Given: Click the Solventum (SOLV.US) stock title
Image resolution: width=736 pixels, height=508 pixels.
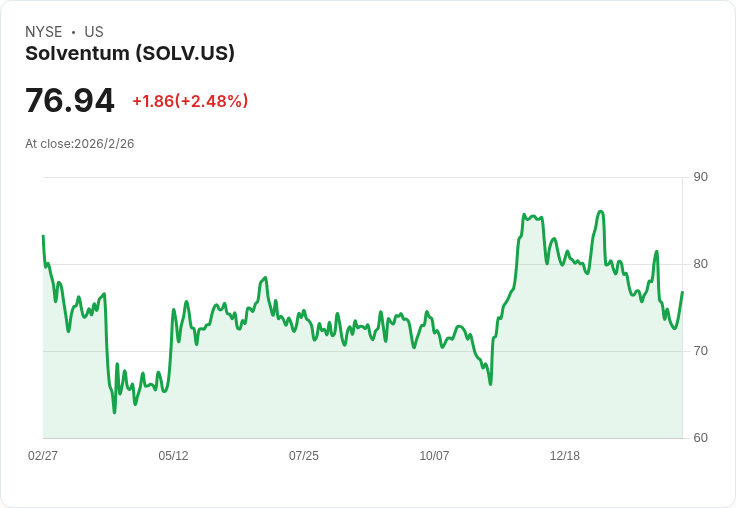Looking at the screenshot, I should [130, 54].
